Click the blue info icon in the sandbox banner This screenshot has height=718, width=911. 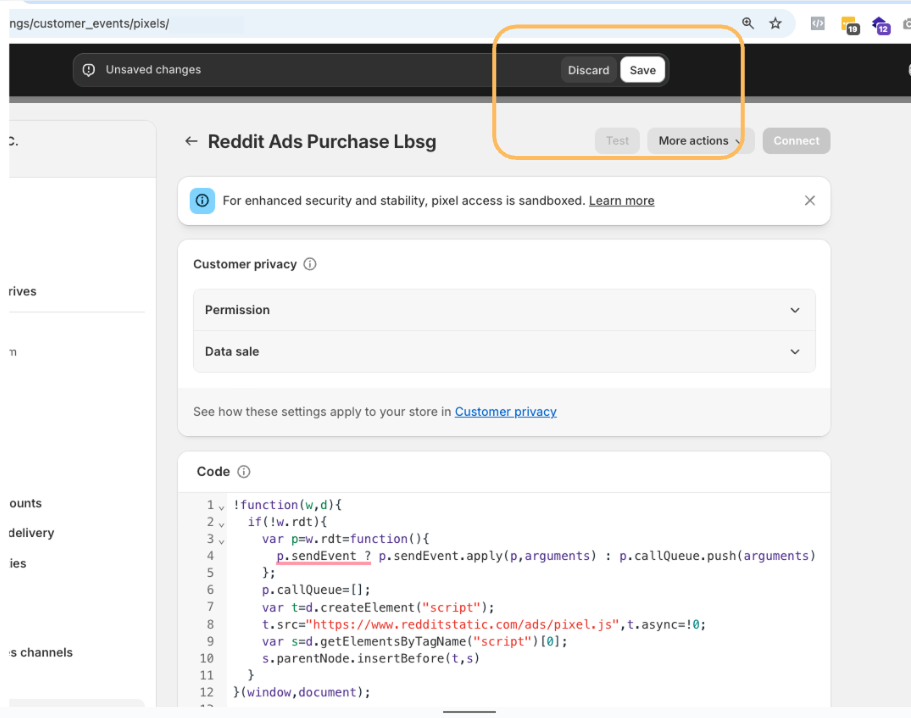(x=202, y=201)
